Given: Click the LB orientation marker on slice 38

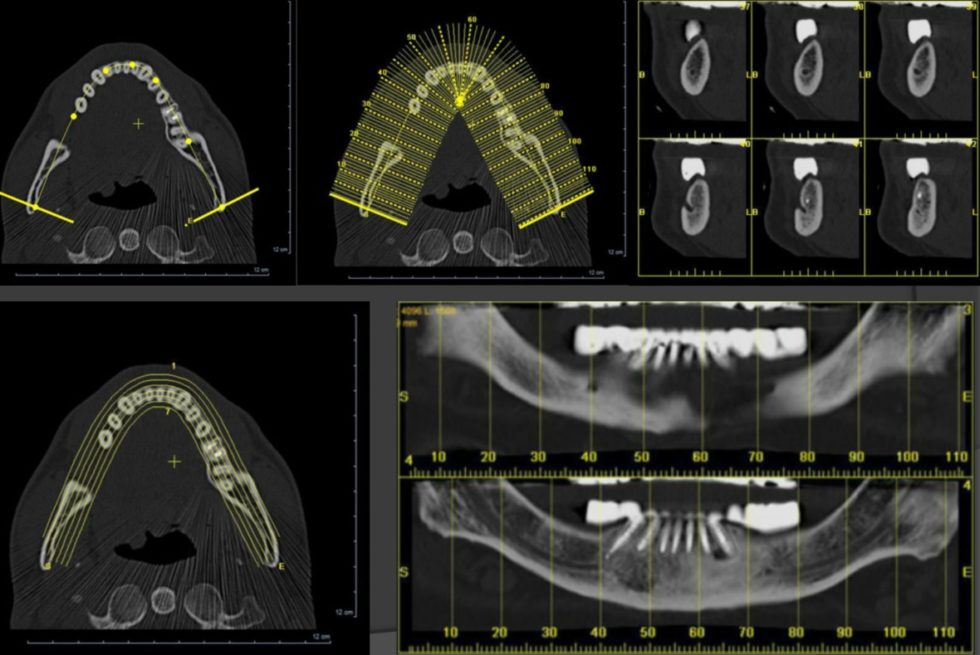Looking at the screenshot, I should coord(750,74).
